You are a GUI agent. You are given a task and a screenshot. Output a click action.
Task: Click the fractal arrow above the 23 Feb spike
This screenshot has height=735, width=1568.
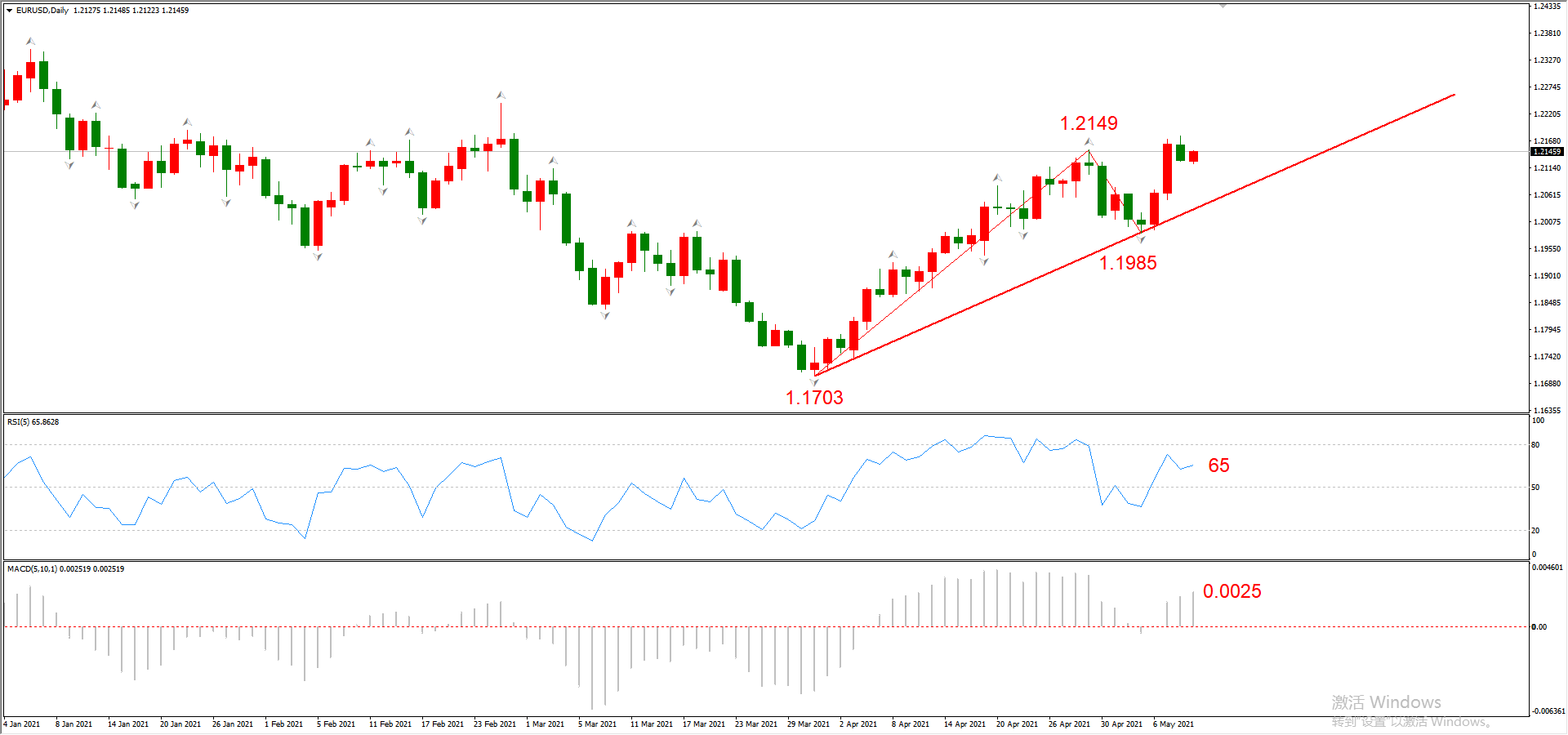(501, 96)
